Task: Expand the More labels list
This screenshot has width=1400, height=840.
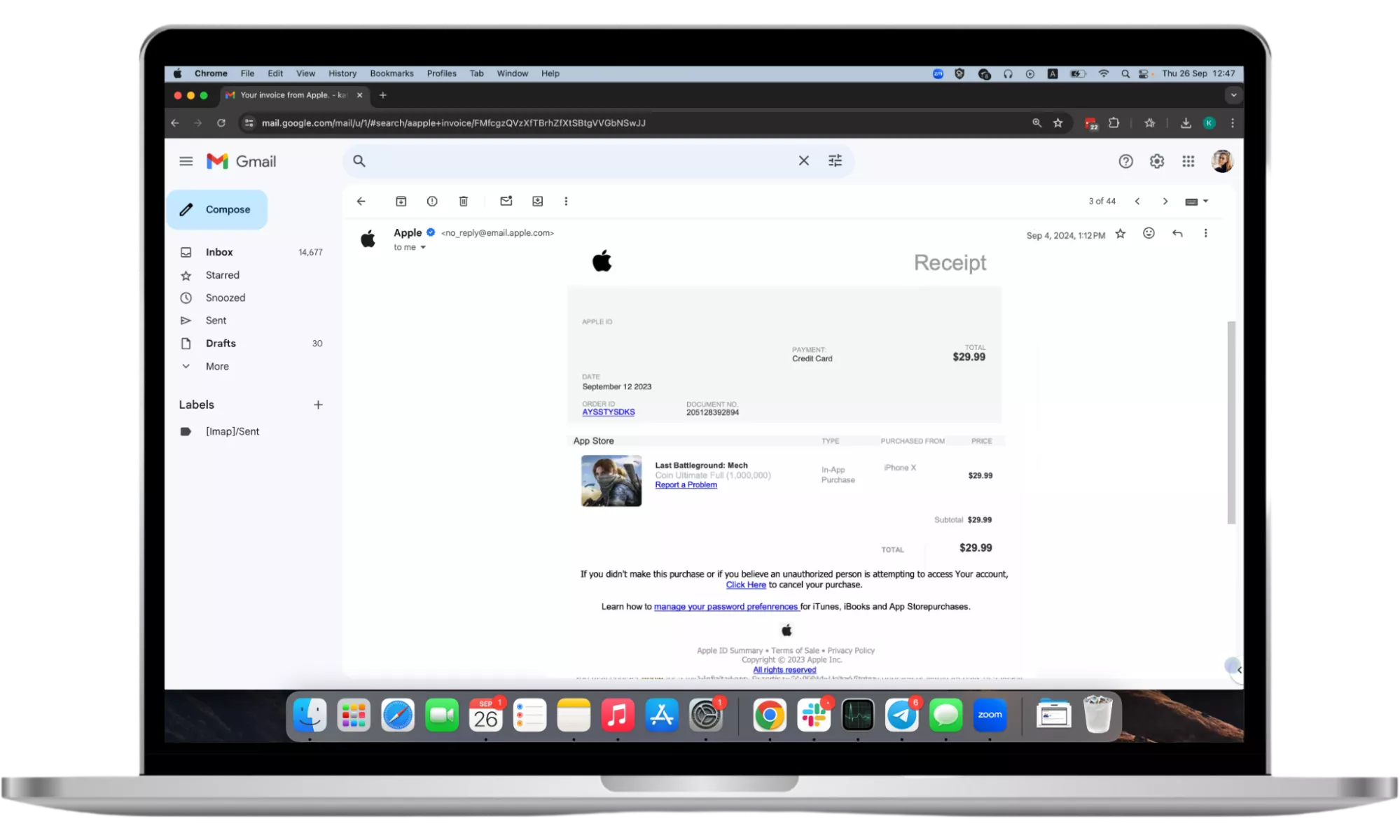Action: 216,367
